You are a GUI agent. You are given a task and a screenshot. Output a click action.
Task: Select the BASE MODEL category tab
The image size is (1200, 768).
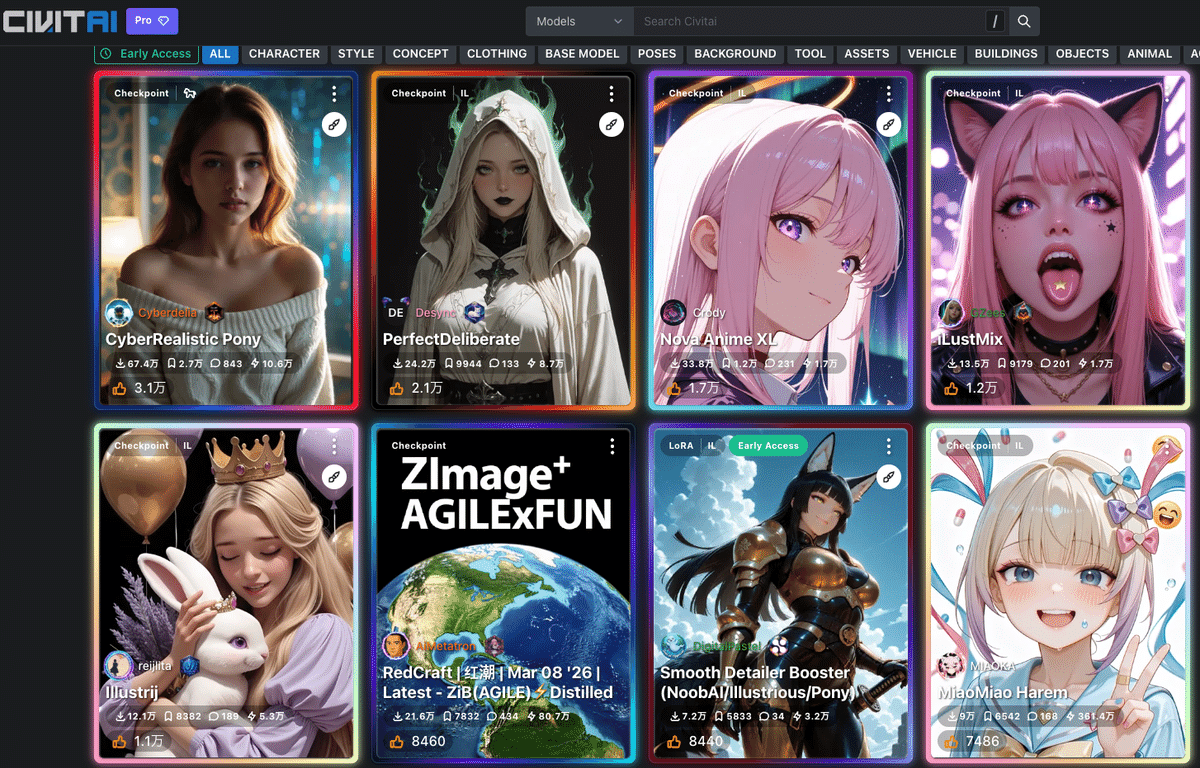583,54
